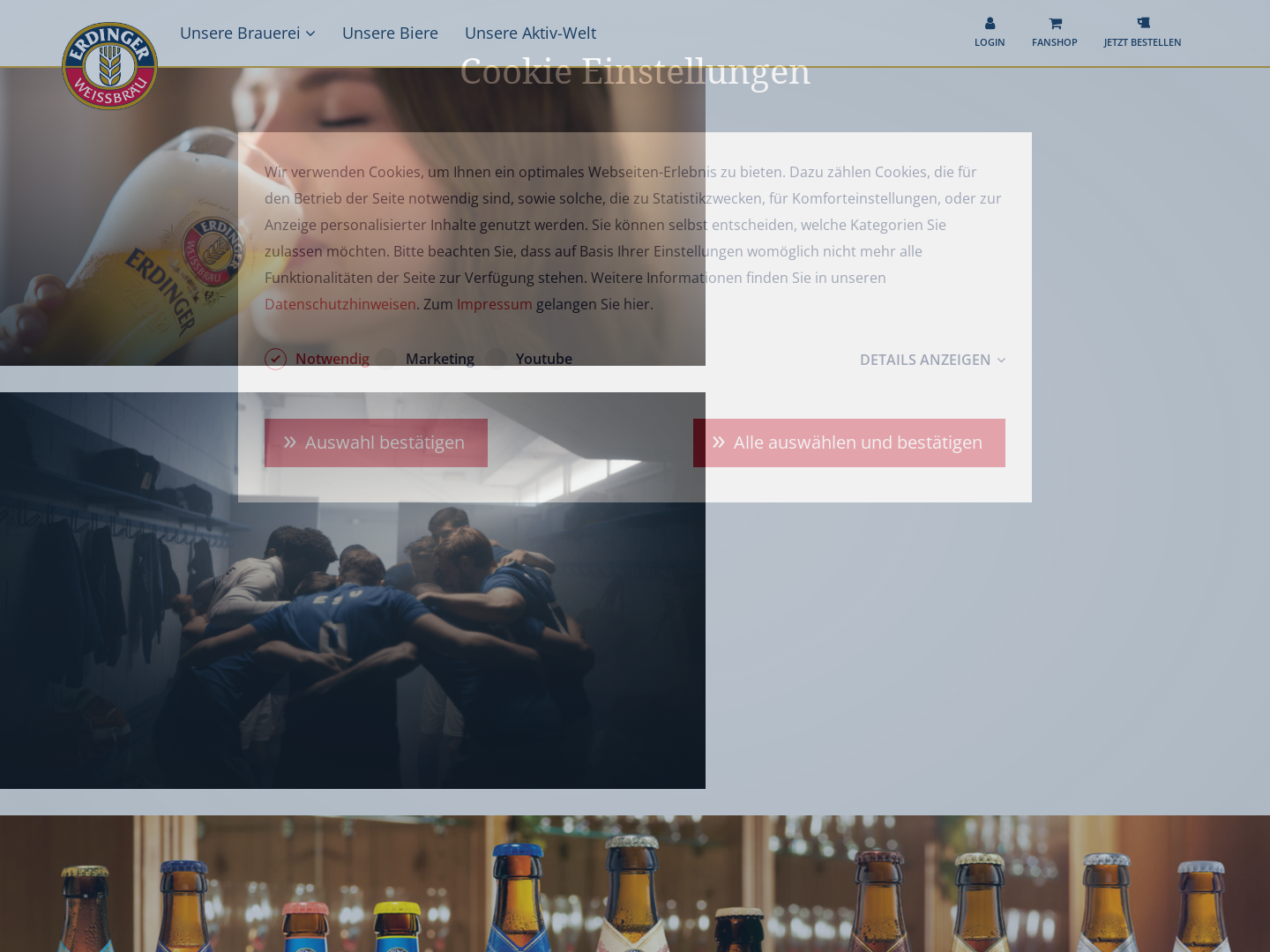Viewport: 1270px width, 952px height.
Task: Open the Unsere Aktiv-Welt menu item
Action: tap(530, 33)
